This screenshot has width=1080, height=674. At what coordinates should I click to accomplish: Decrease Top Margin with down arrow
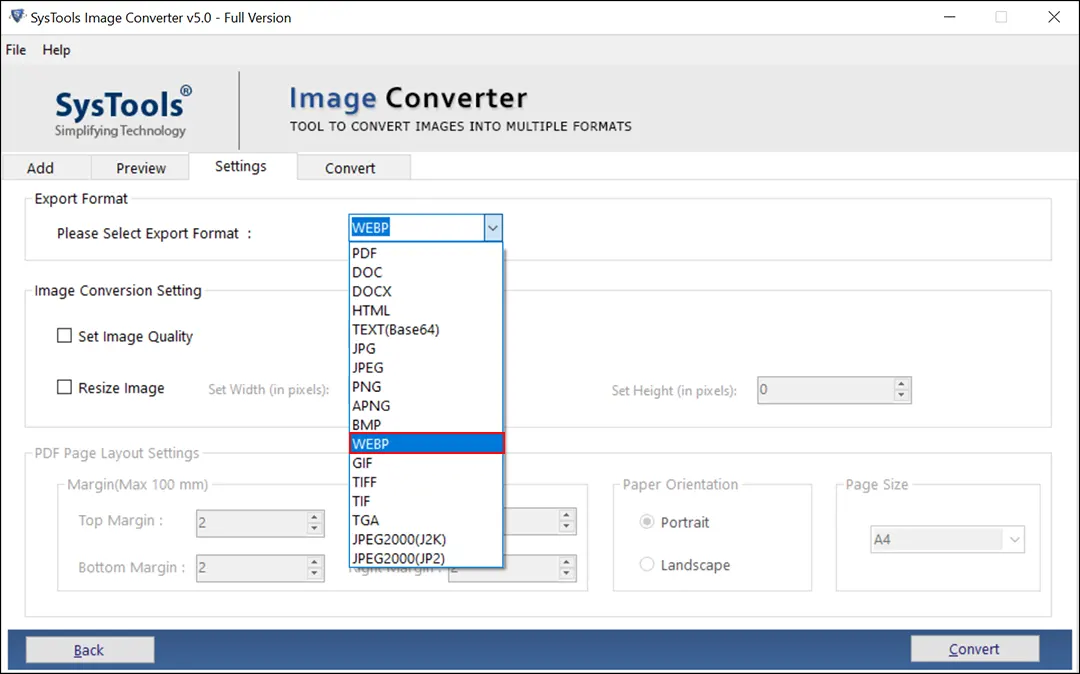pyautogui.click(x=314, y=529)
